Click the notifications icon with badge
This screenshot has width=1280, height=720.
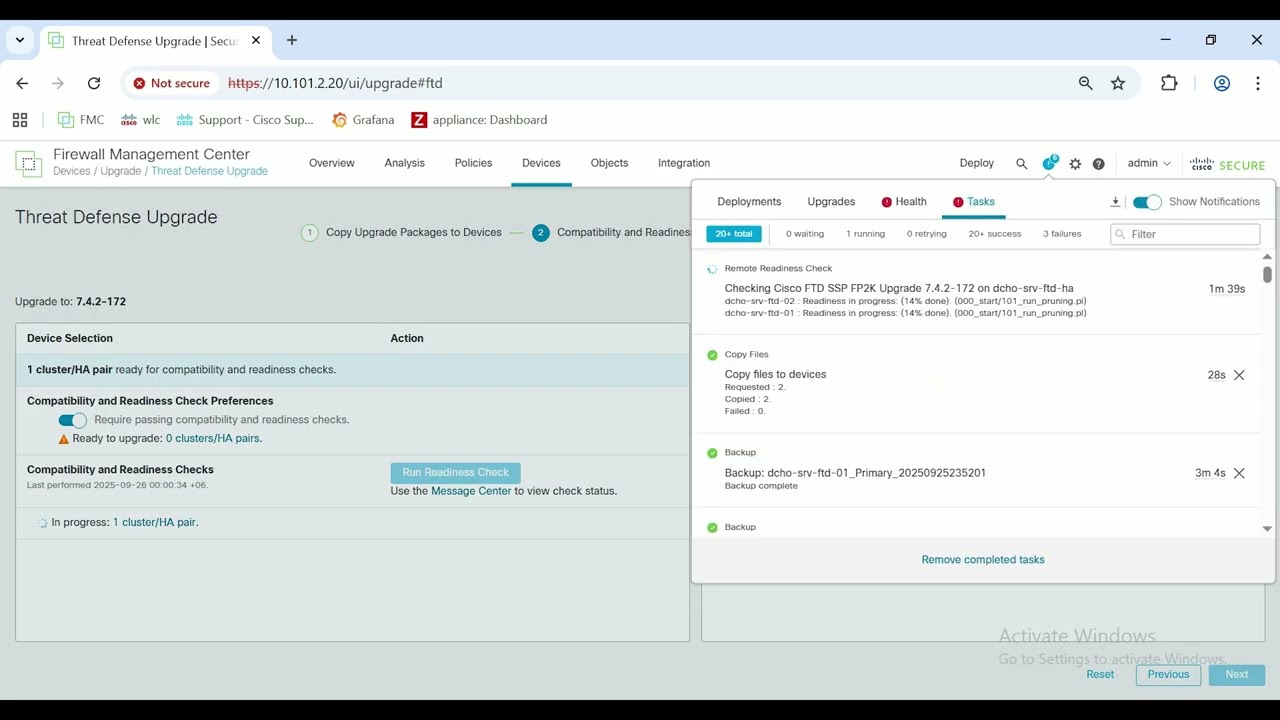[x=1049, y=163]
